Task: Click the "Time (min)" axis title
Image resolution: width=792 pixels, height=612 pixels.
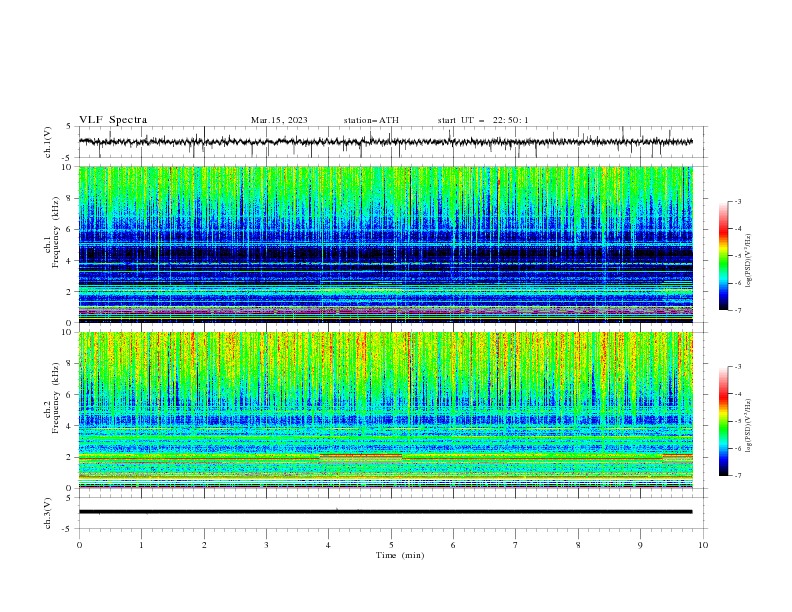Action: coord(400,555)
